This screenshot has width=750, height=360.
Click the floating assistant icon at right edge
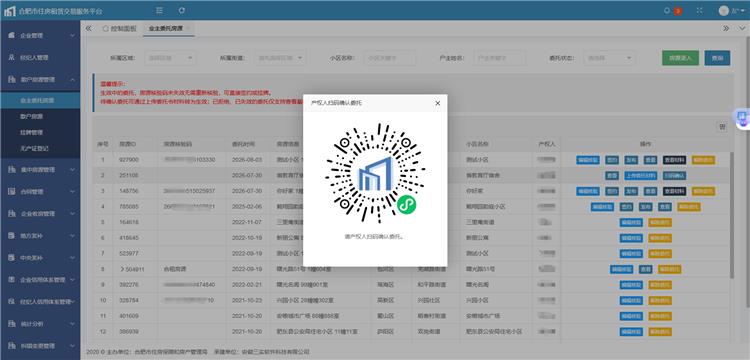click(x=743, y=118)
